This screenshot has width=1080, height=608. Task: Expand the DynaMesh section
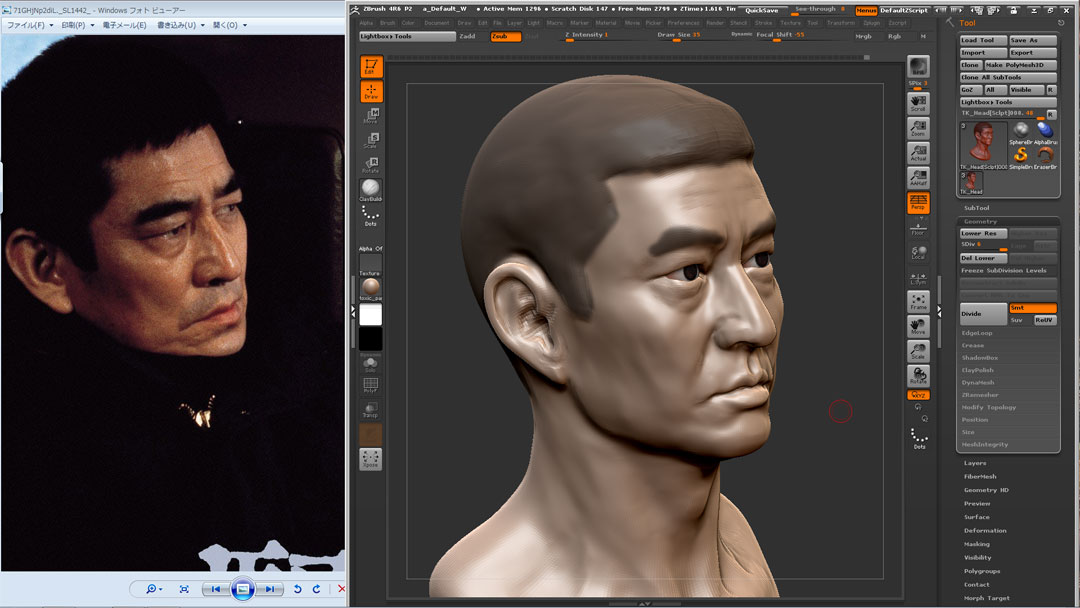pyautogui.click(x=977, y=383)
